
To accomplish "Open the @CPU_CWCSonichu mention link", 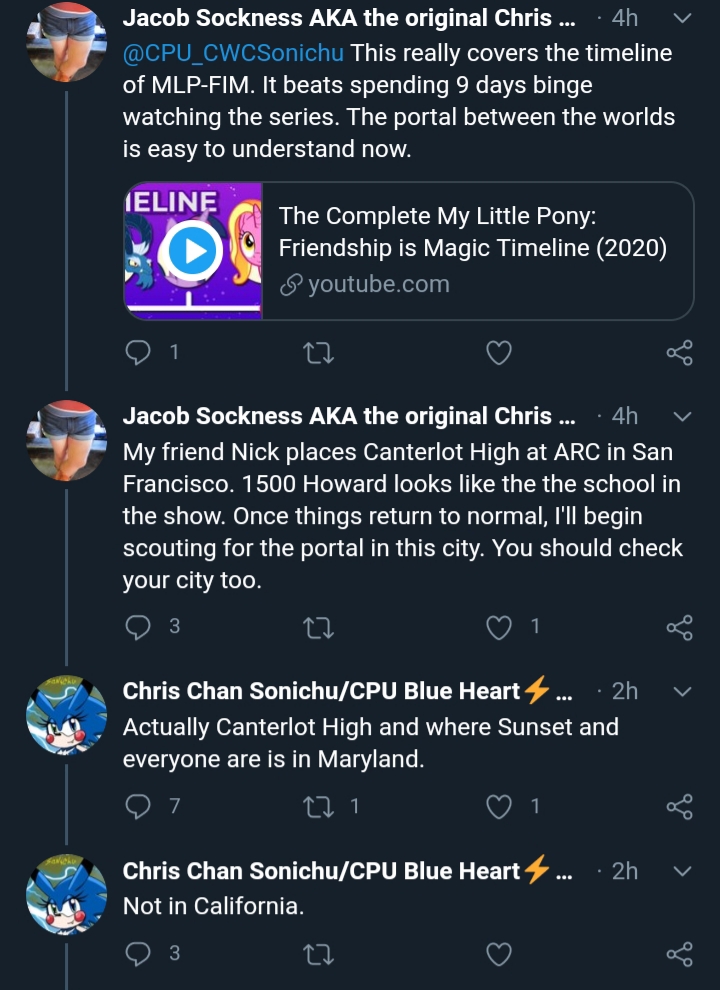I will (x=233, y=53).
